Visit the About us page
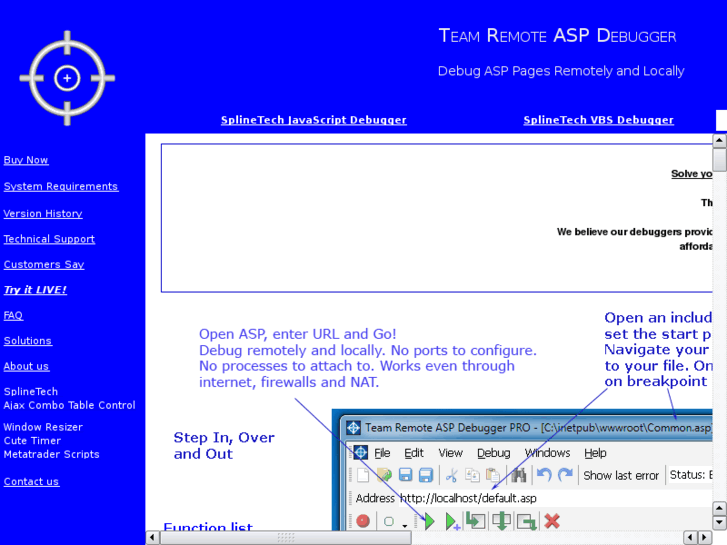The height and width of the screenshot is (545, 727). click(26, 366)
